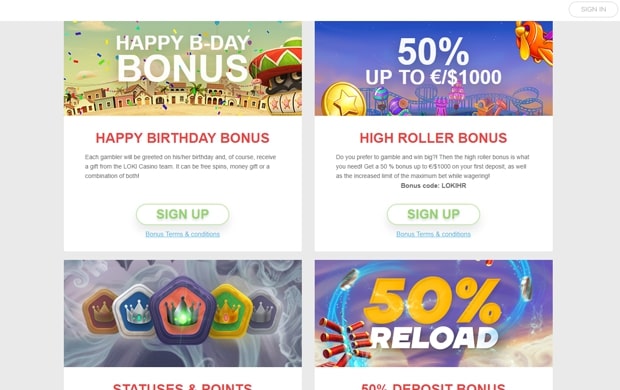This screenshot has width=620, height=390.
Task: Click the red firecrackers in Reload banner
Action: coord(342,340)
